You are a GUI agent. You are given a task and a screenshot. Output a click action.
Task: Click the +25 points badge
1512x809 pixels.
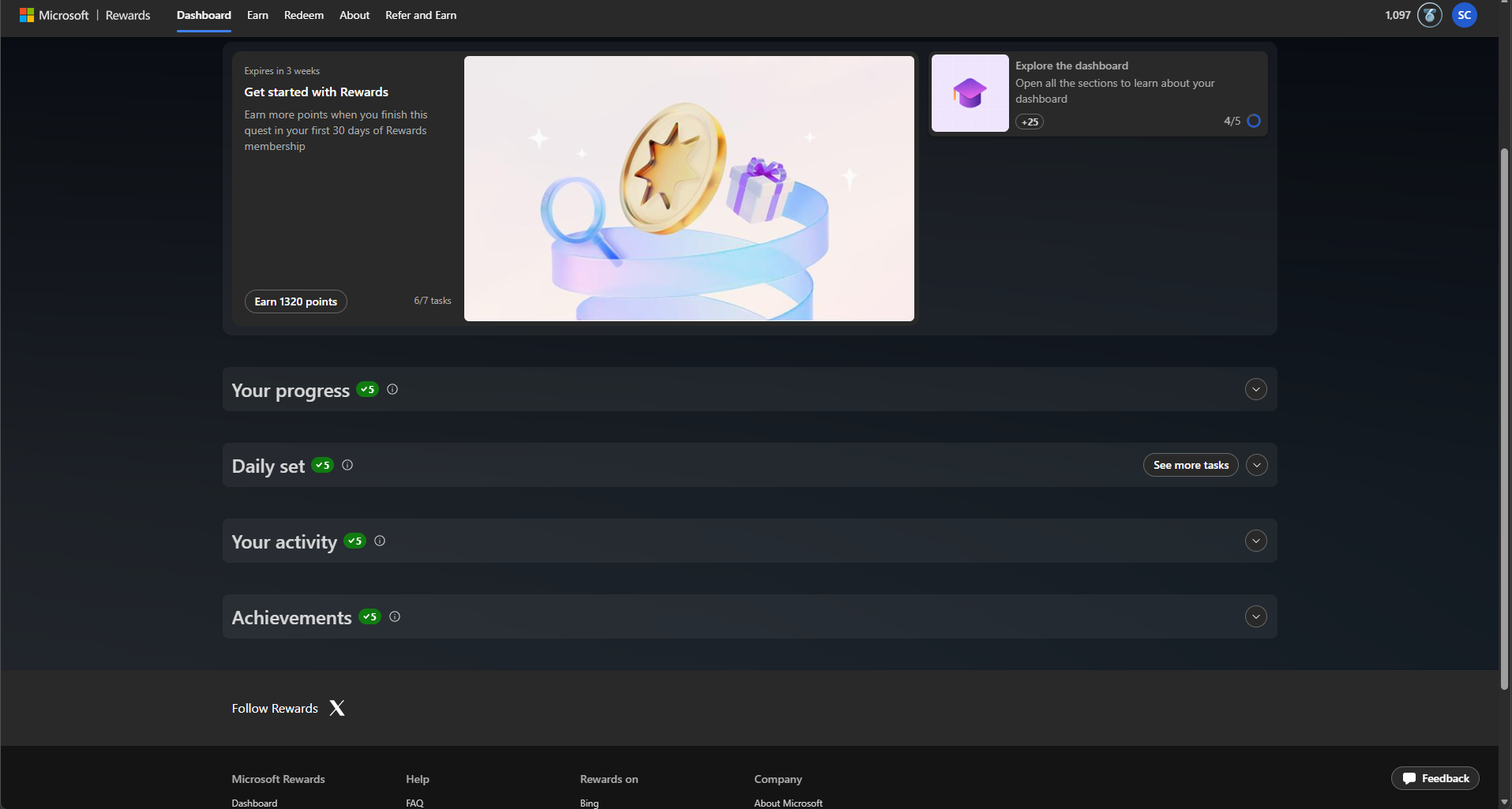(x=1030, y=122)
